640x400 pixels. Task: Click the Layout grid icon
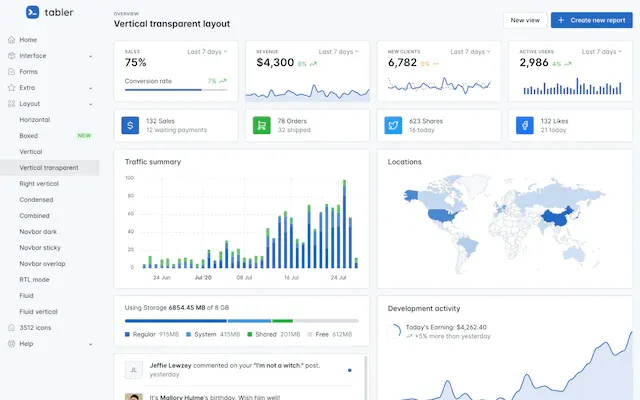click(11, 104)
